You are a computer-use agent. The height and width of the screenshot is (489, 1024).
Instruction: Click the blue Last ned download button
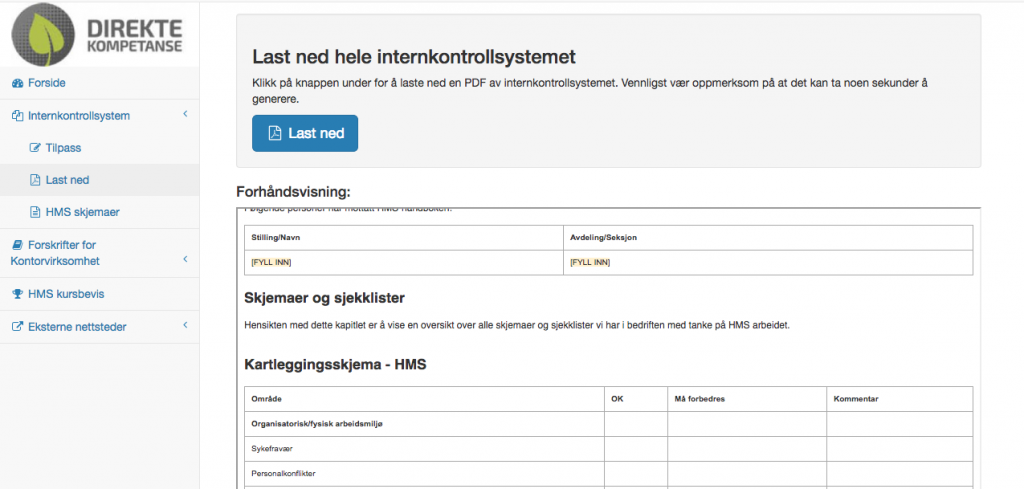point(305,133)
